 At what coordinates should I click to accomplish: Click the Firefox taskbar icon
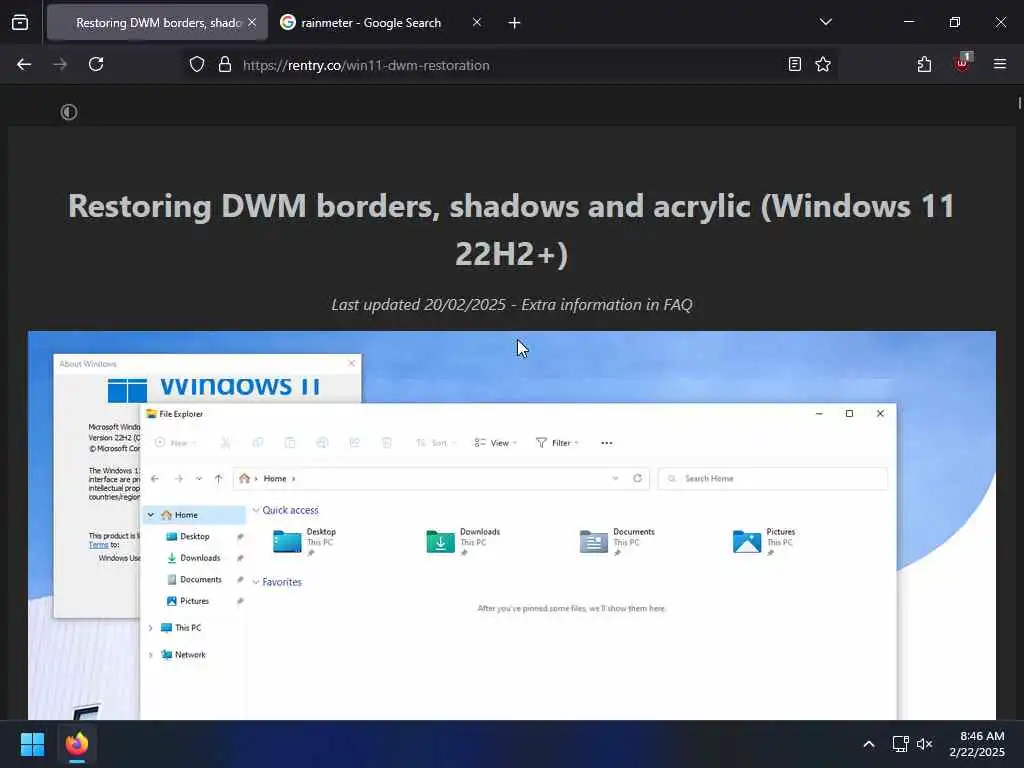(x=77, y=744)
